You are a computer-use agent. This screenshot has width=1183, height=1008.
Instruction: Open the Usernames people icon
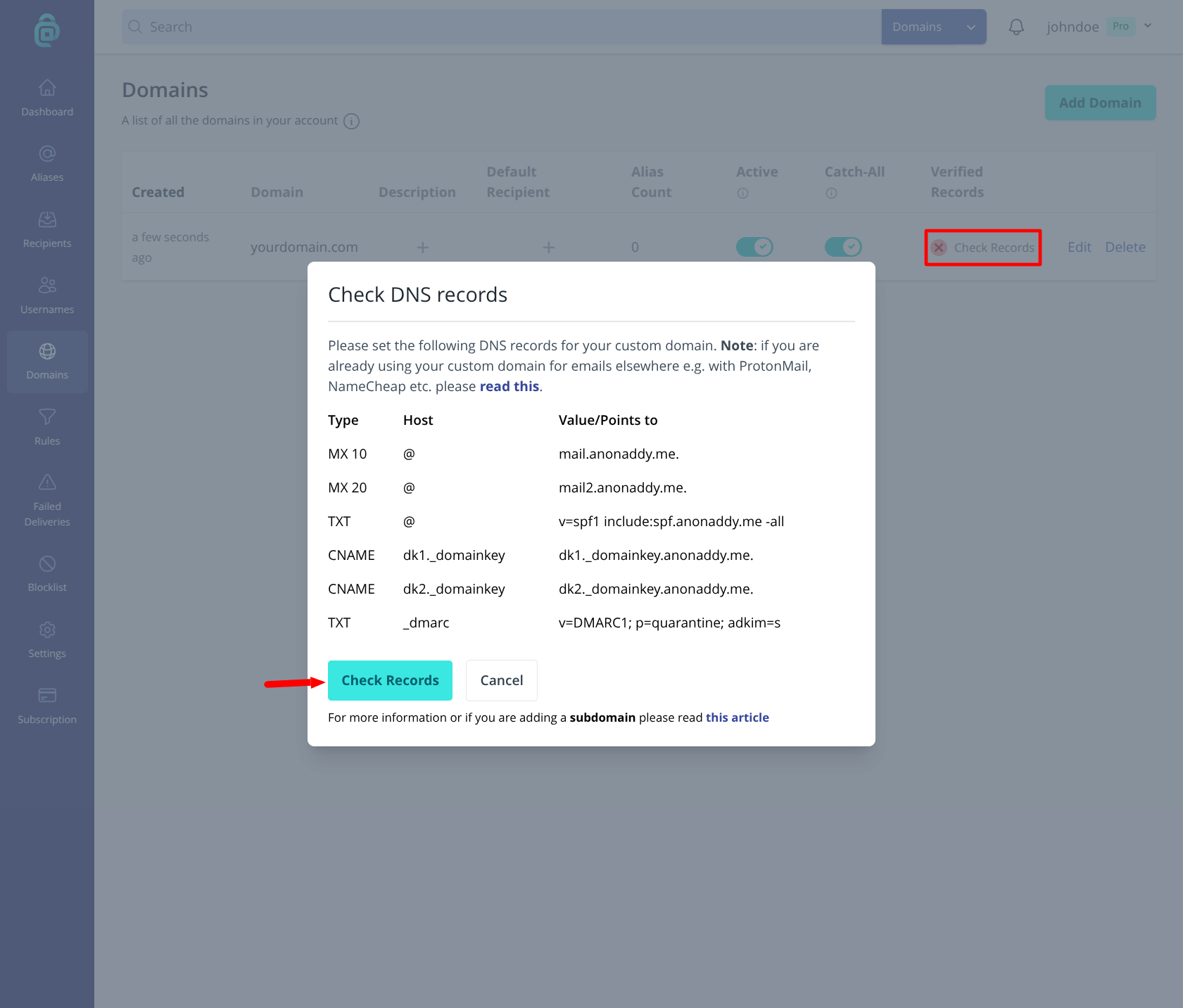[47, 286]
